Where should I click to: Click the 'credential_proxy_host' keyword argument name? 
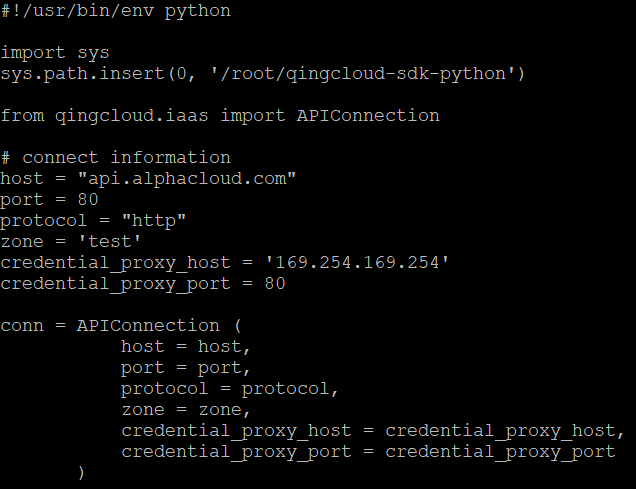pos(236,431)
